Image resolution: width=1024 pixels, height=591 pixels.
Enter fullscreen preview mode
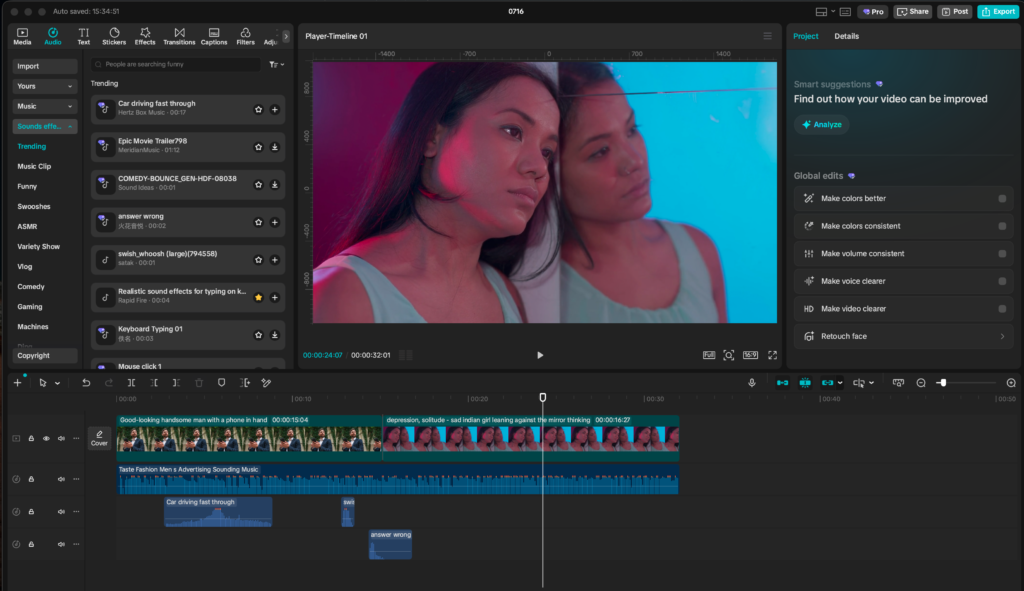[x=773, y=355]
